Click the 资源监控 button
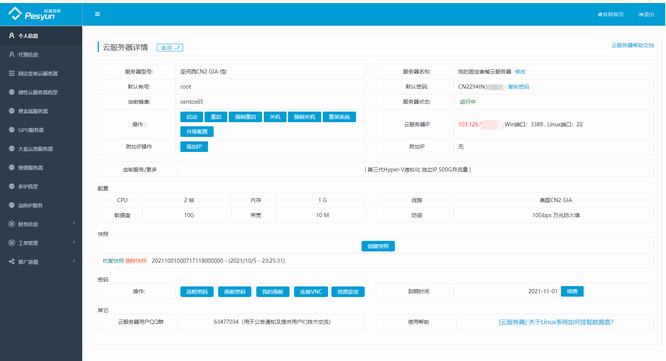 (x=348, y=292)
